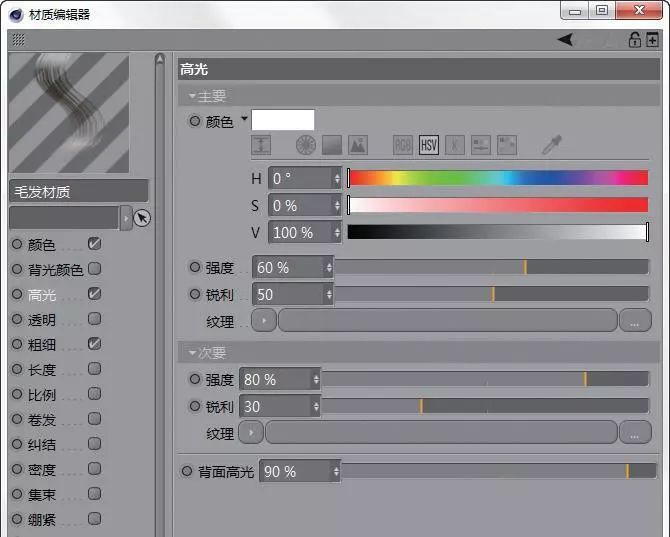670x537 pixels.
Task: Toggle the lock icon in the top toolbar
Action: (x=634, y=40)
